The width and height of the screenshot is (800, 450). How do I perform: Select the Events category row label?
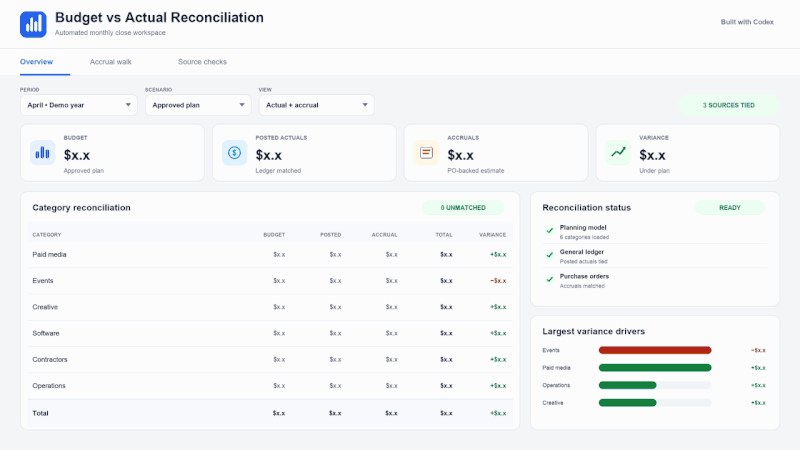coord(43,281)
